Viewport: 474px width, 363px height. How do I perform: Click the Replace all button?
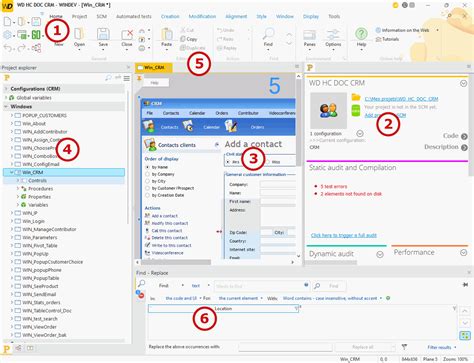click(x=365, y=347)
